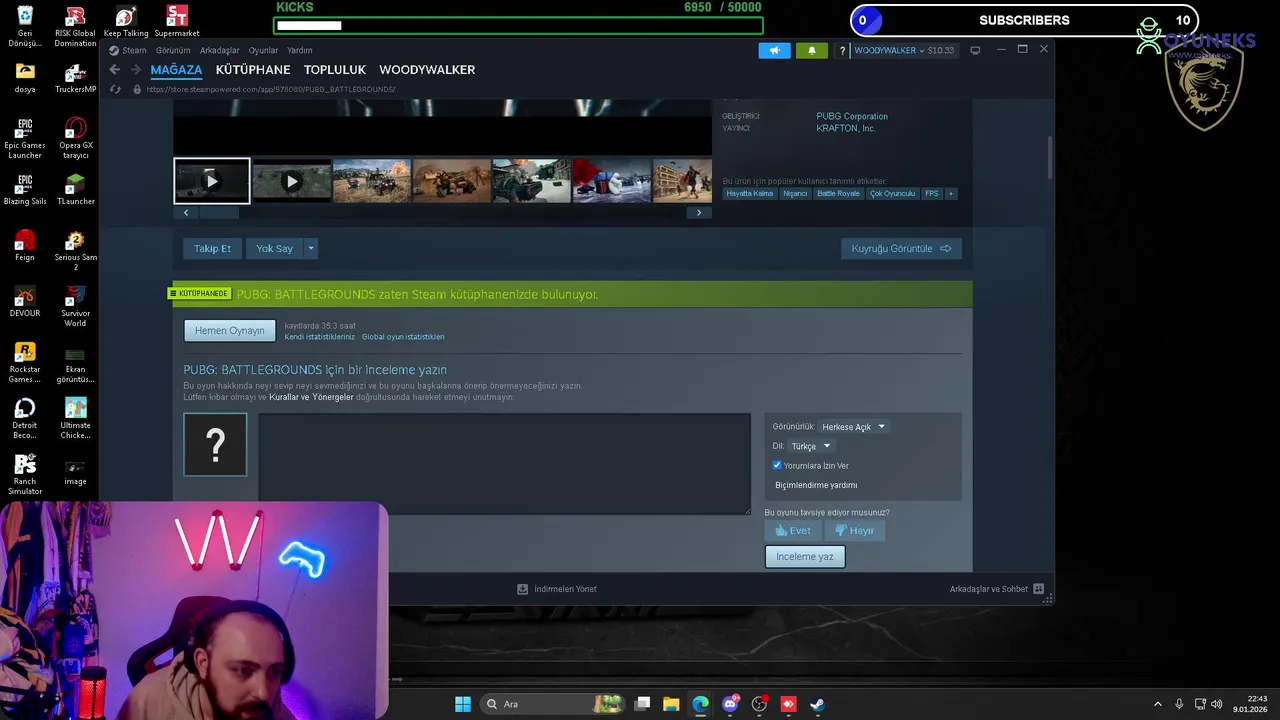Open the Yardım menu
This screenshot has width=1280, height=720.
(x=300, y=50)
